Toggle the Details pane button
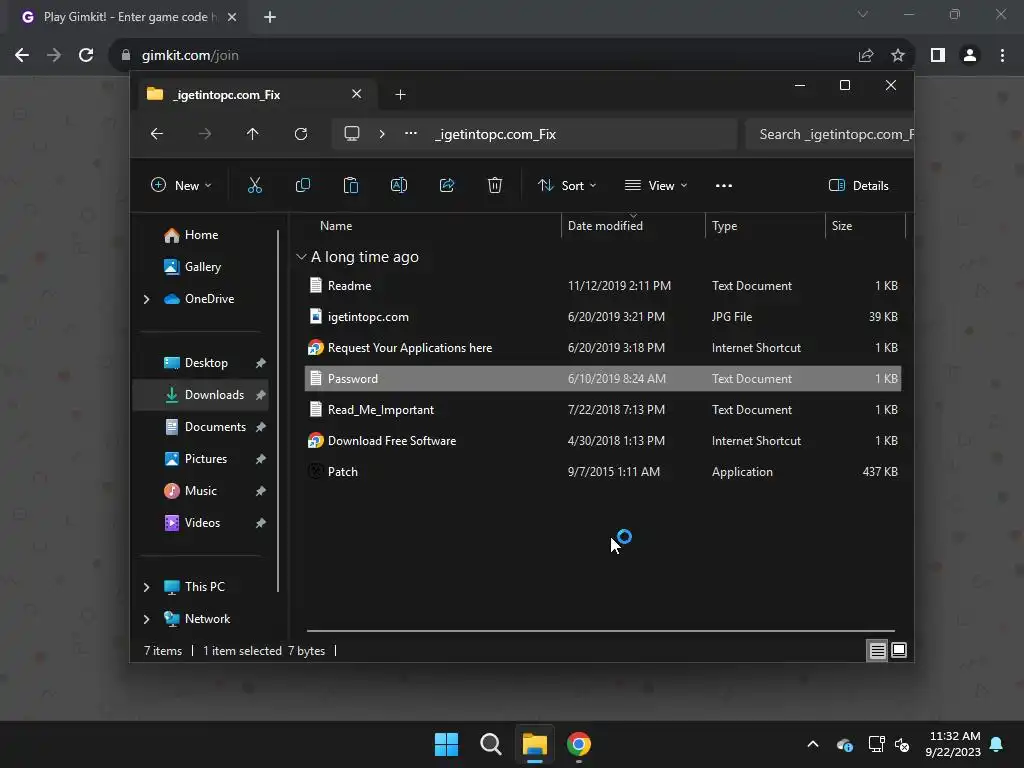 point(859,185)
